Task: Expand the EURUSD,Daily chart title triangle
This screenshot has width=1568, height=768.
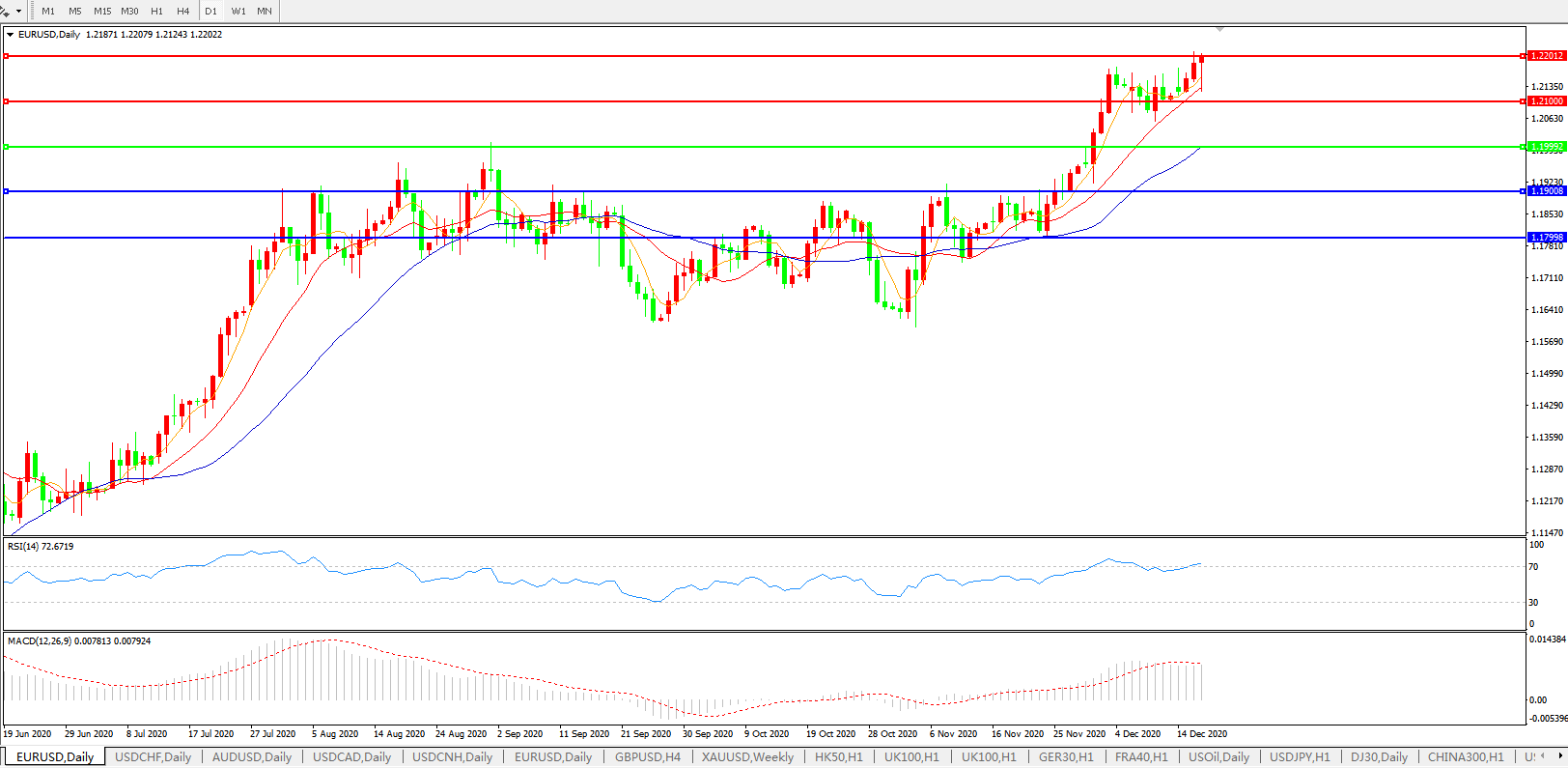Action: (x=11, y=35)
